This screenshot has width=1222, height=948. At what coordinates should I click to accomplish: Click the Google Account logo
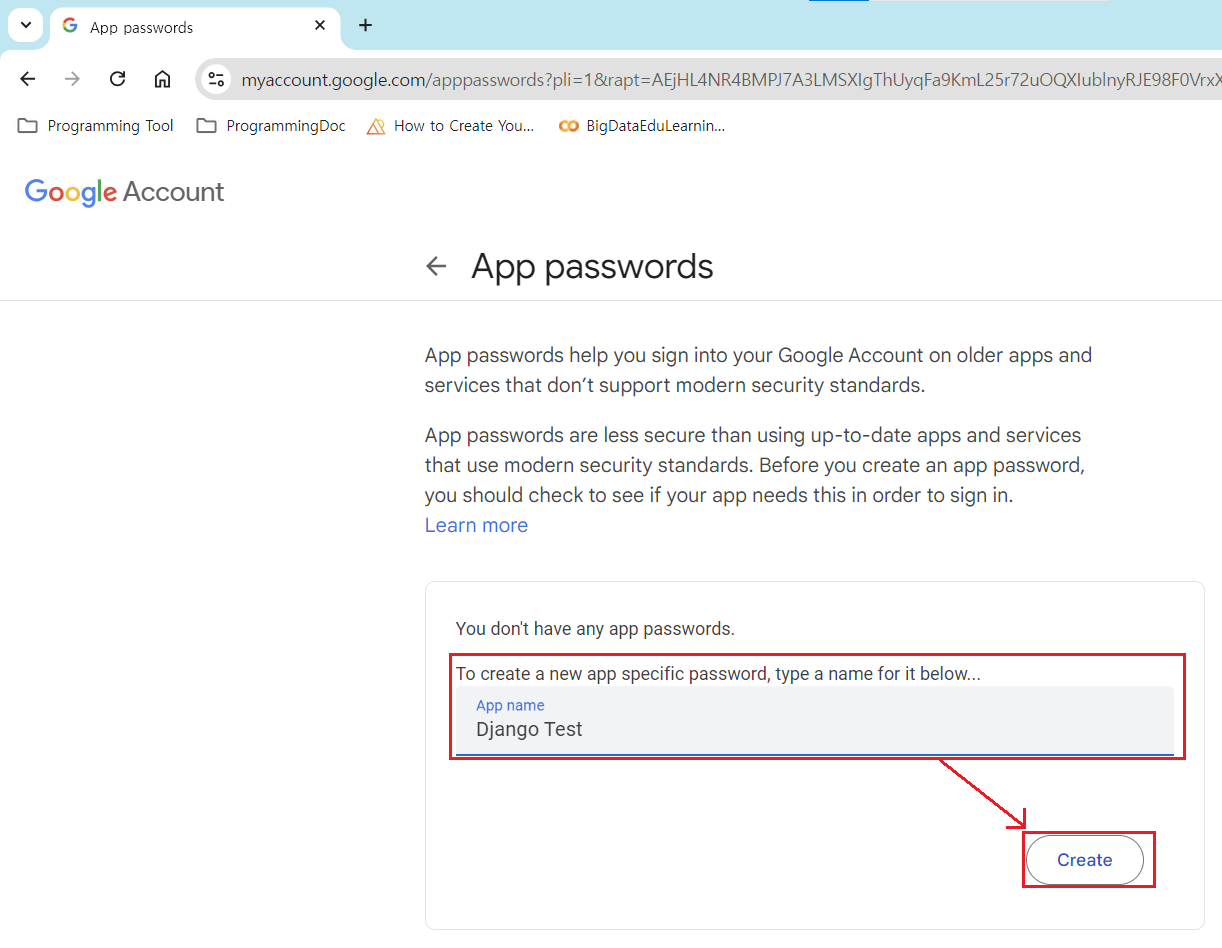125,192
